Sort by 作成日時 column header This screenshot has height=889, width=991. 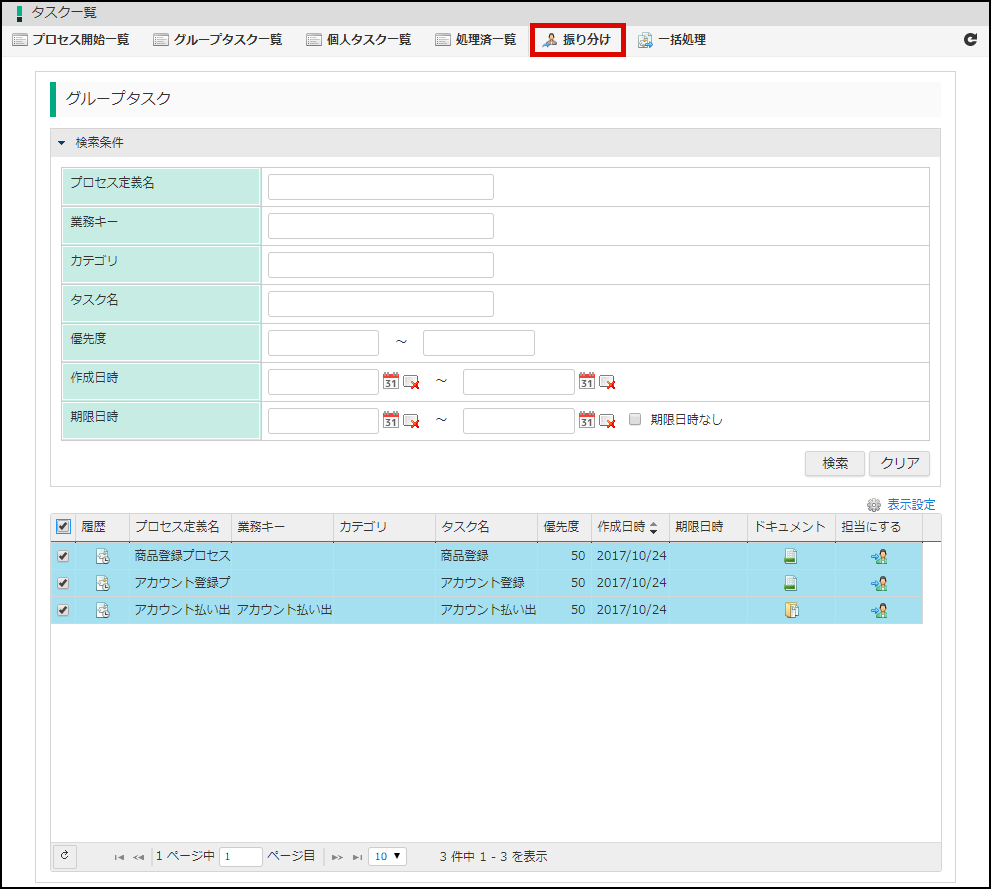[x=628, y=527]
